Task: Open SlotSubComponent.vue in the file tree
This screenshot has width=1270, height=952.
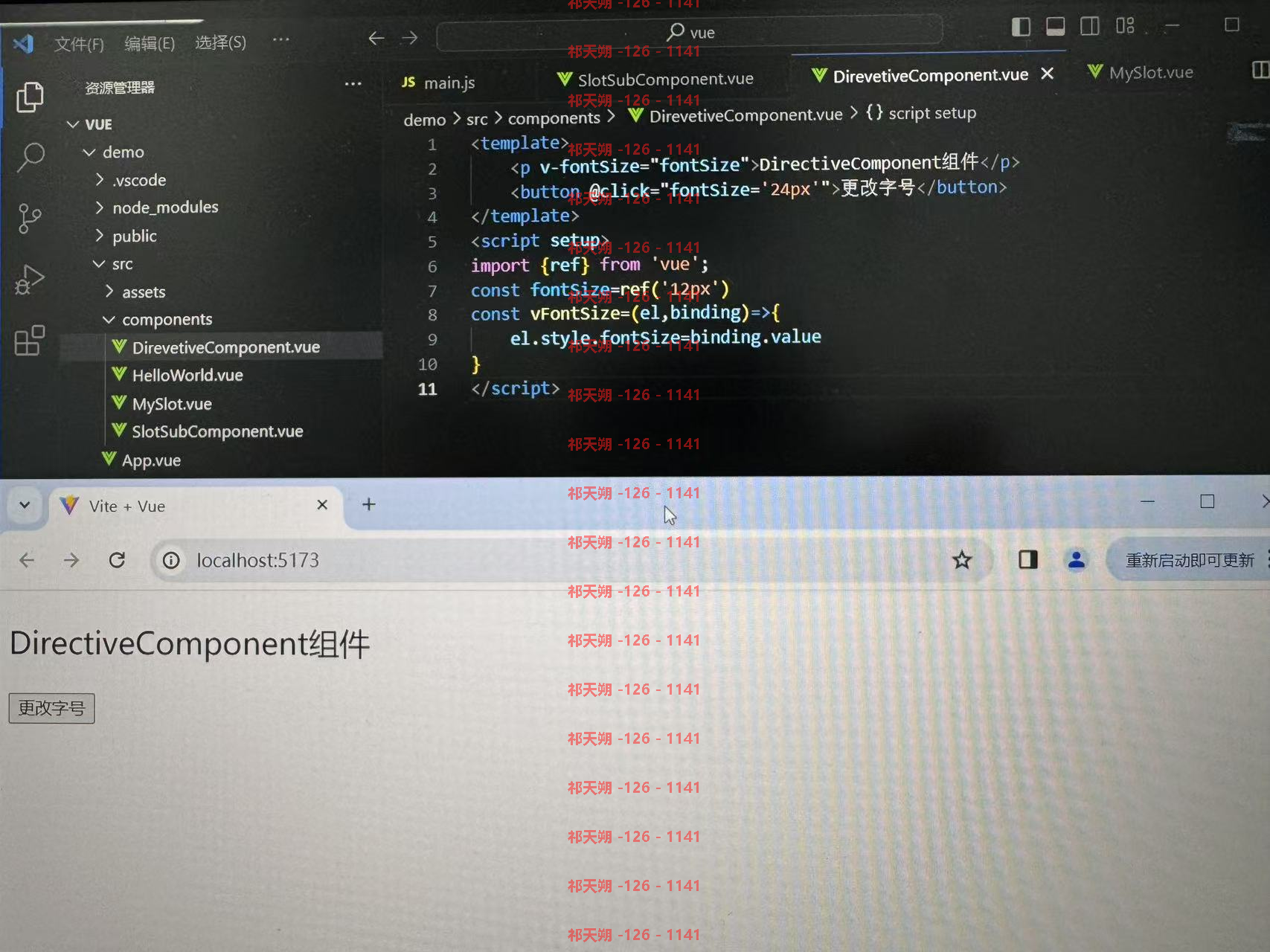Action: pos(208,431)
